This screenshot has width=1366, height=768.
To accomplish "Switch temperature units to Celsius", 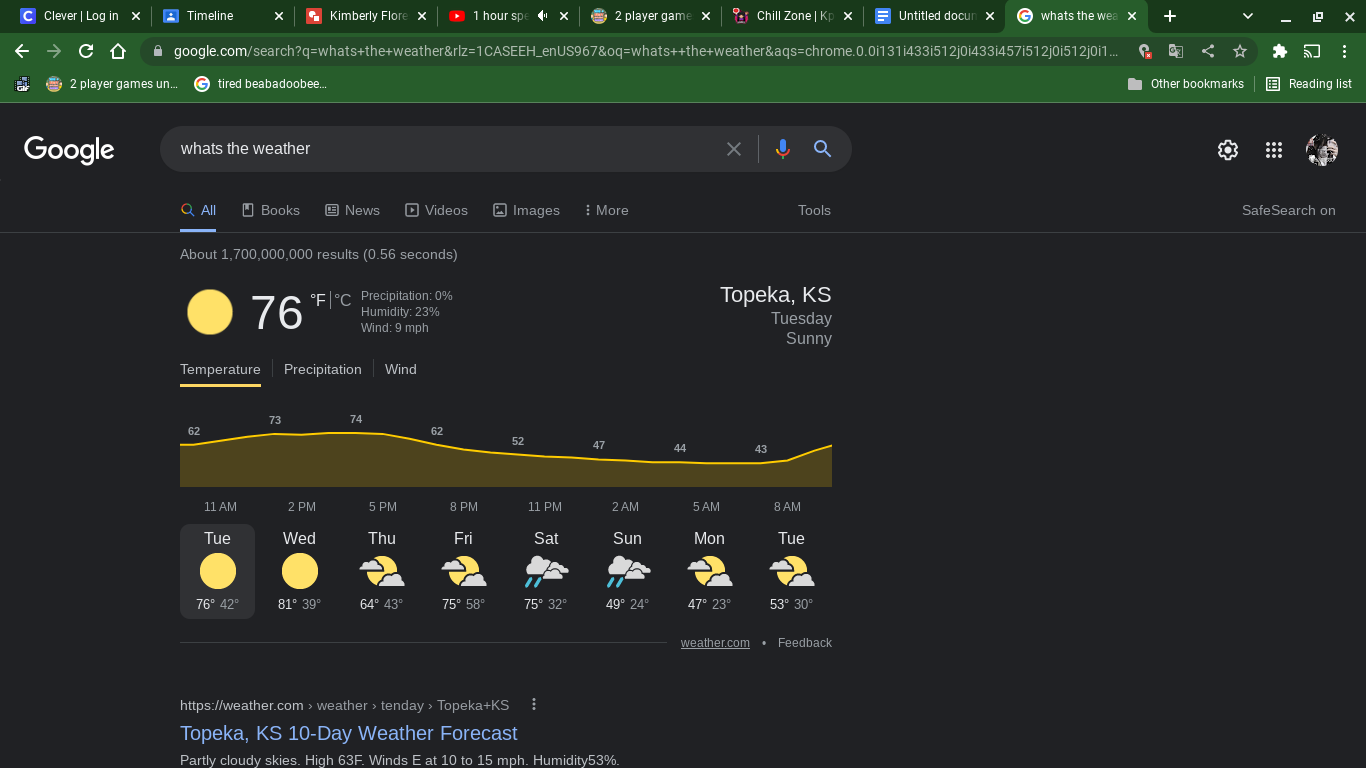I will (343, 300).
